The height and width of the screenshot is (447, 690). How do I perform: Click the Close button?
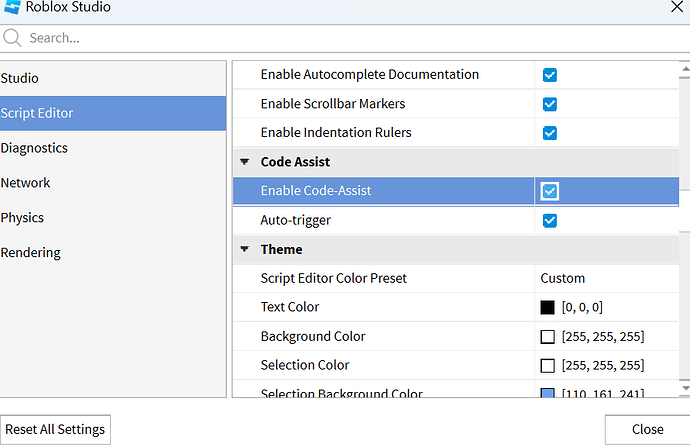click(647, 429)
